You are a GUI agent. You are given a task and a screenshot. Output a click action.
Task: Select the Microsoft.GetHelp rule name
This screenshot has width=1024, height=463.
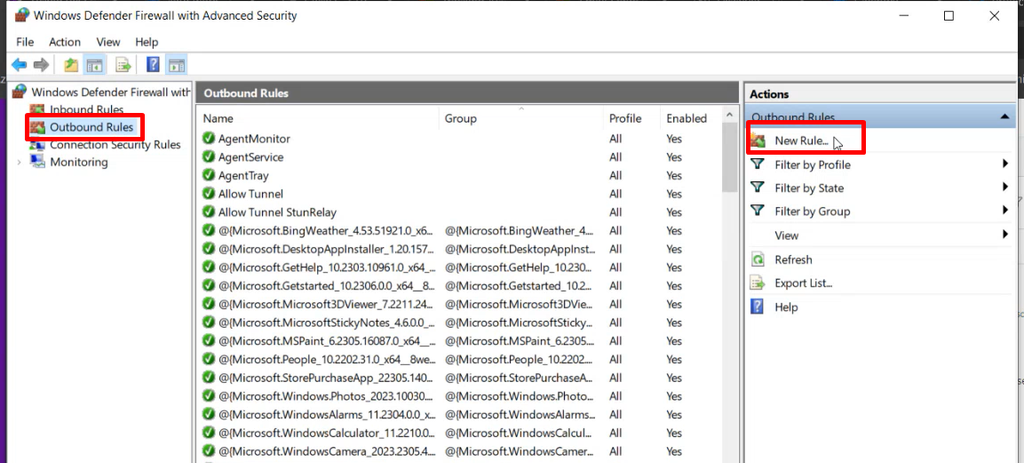327,267
